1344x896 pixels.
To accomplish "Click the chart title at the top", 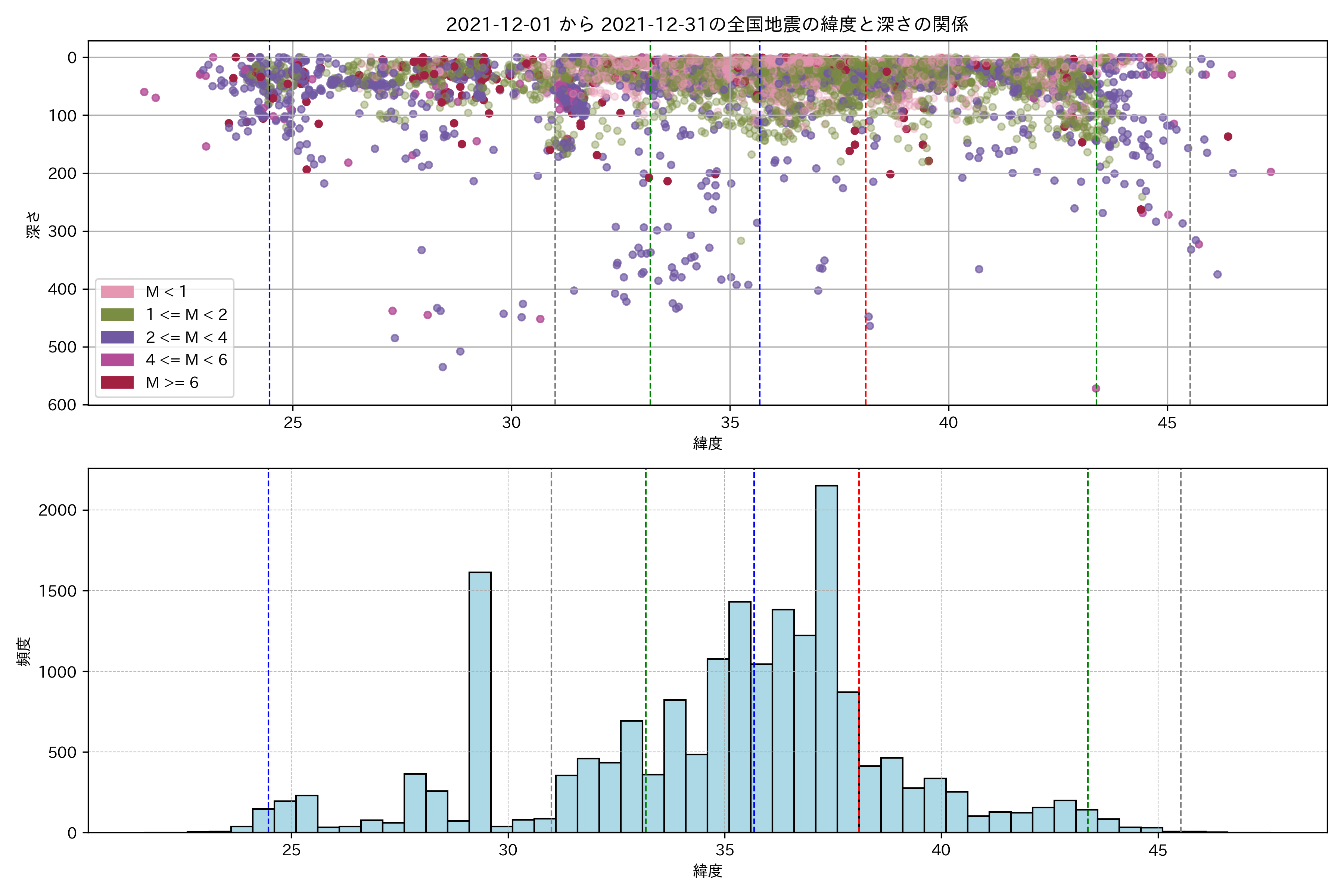I will 707,24.
